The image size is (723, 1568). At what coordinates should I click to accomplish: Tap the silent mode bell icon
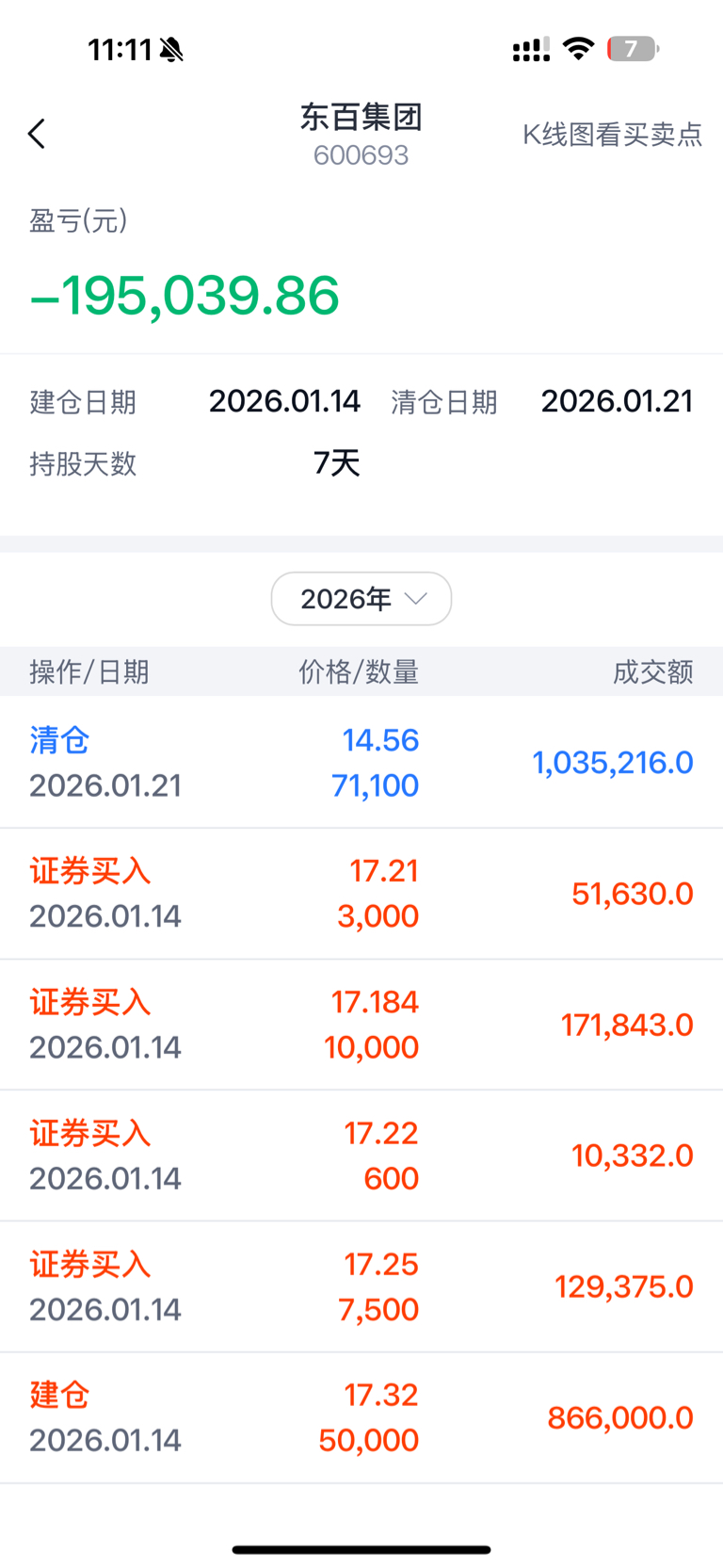point(171,50)
